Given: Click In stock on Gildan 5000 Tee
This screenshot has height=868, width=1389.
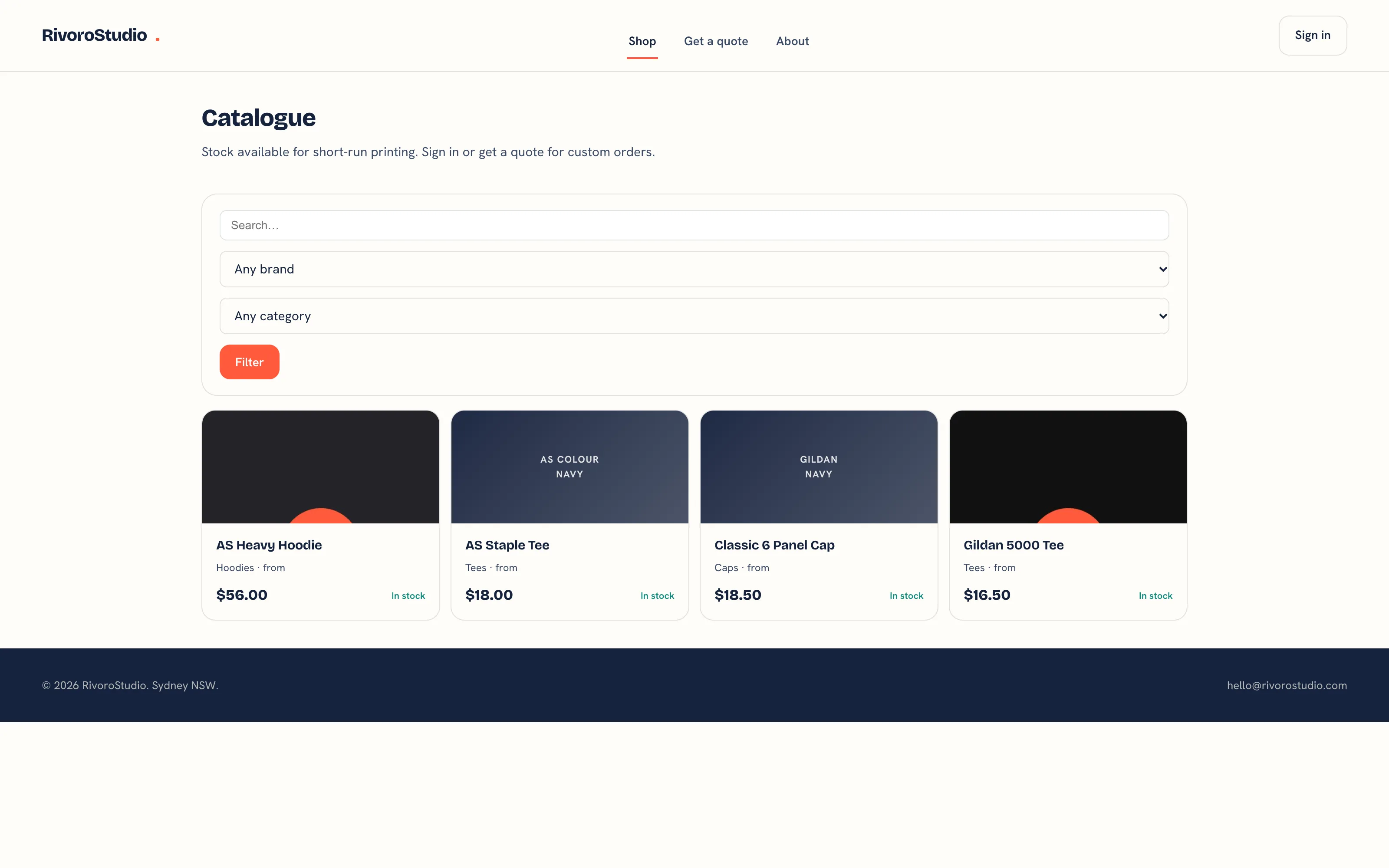Looking at the screenshot, I should tap(1155, 596).
